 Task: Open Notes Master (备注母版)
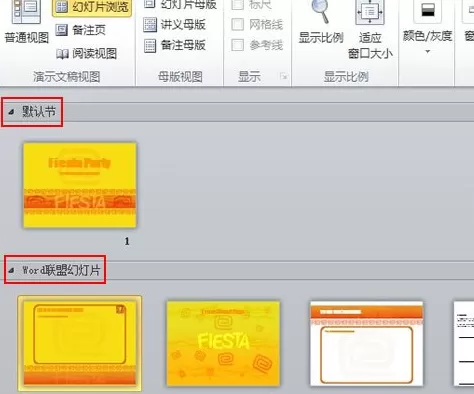174,45
